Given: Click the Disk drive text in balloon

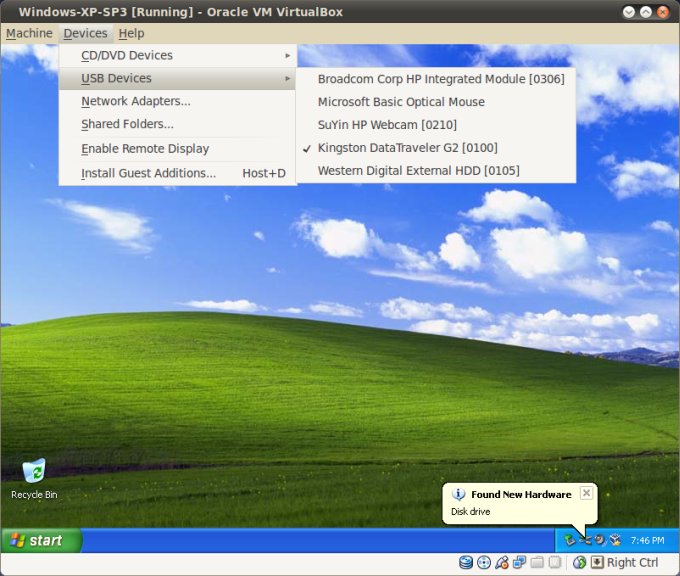Looking at the screenshot, I should pyautogui.click(x=471, y=512).
